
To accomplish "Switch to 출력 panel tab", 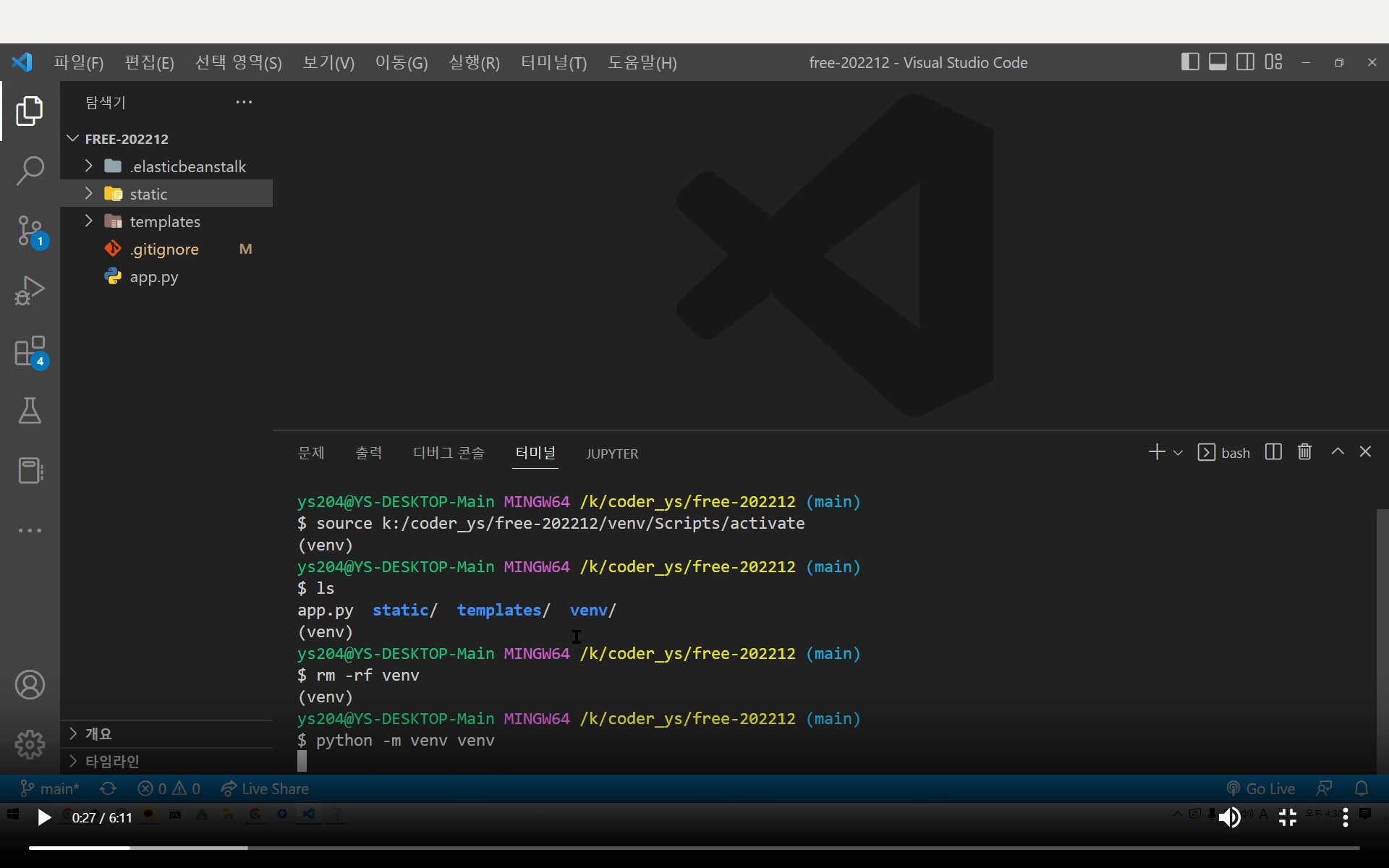I will (369, 454).
